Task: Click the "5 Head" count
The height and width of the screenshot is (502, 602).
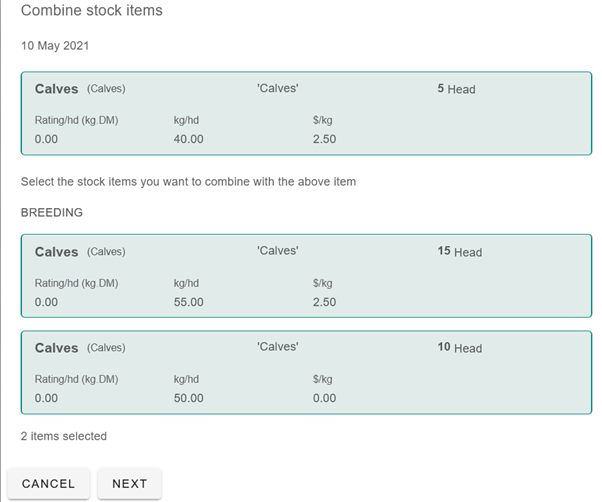Action: pos(456,89)
